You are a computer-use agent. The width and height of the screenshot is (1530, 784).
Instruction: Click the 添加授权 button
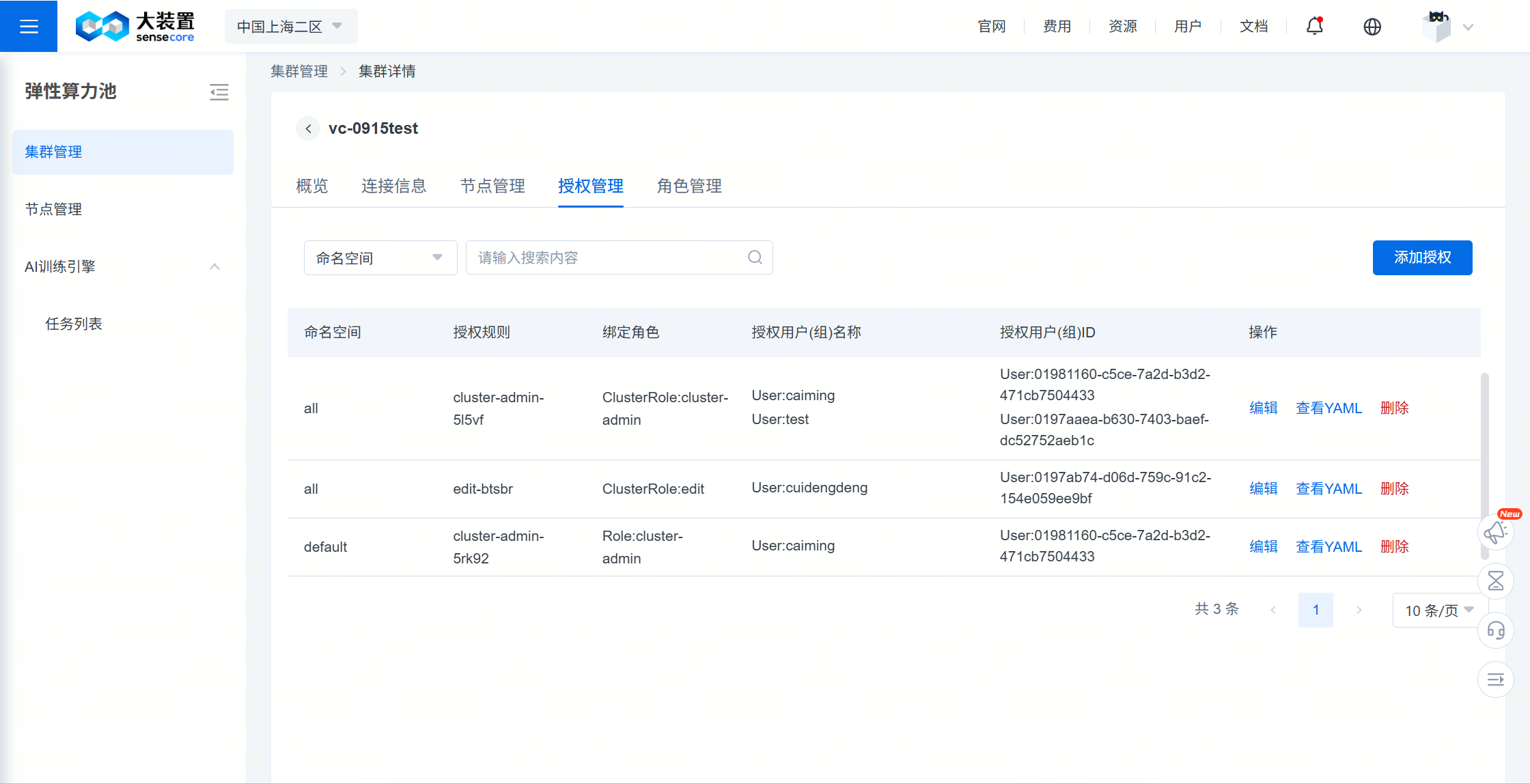pos(1422,257)
